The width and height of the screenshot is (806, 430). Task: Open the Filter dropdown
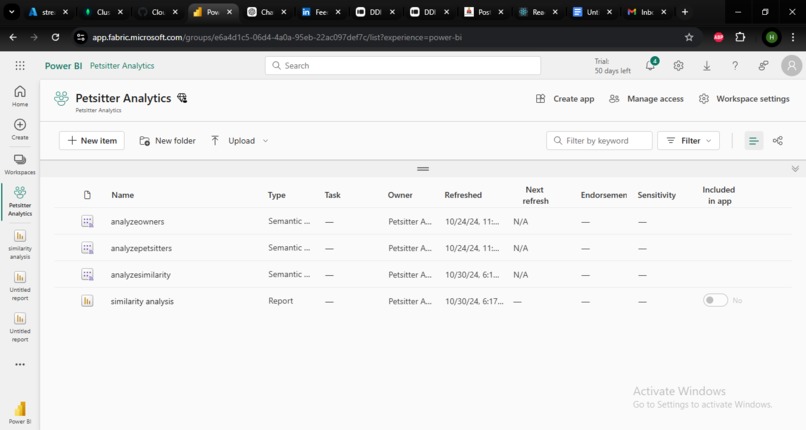(688, 141)
